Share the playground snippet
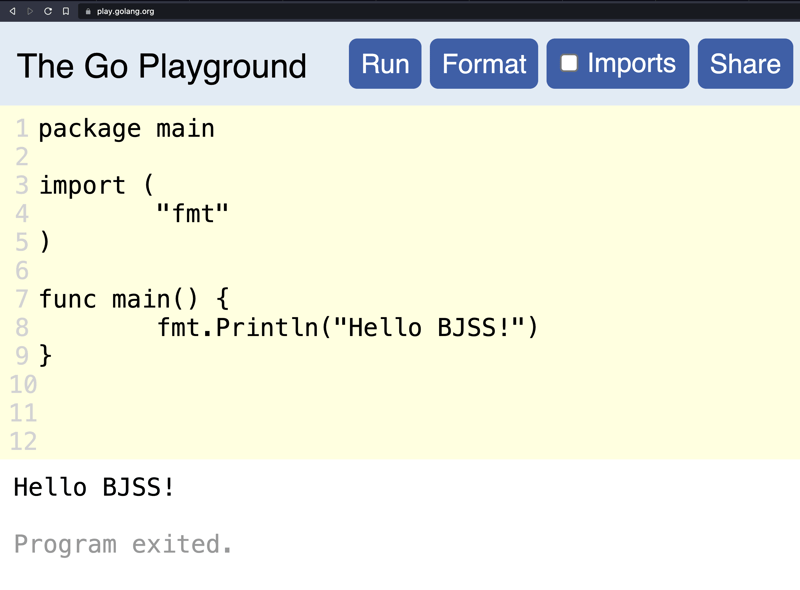The width and height of the screenshot is (800, 590). (x=745, y=64)
